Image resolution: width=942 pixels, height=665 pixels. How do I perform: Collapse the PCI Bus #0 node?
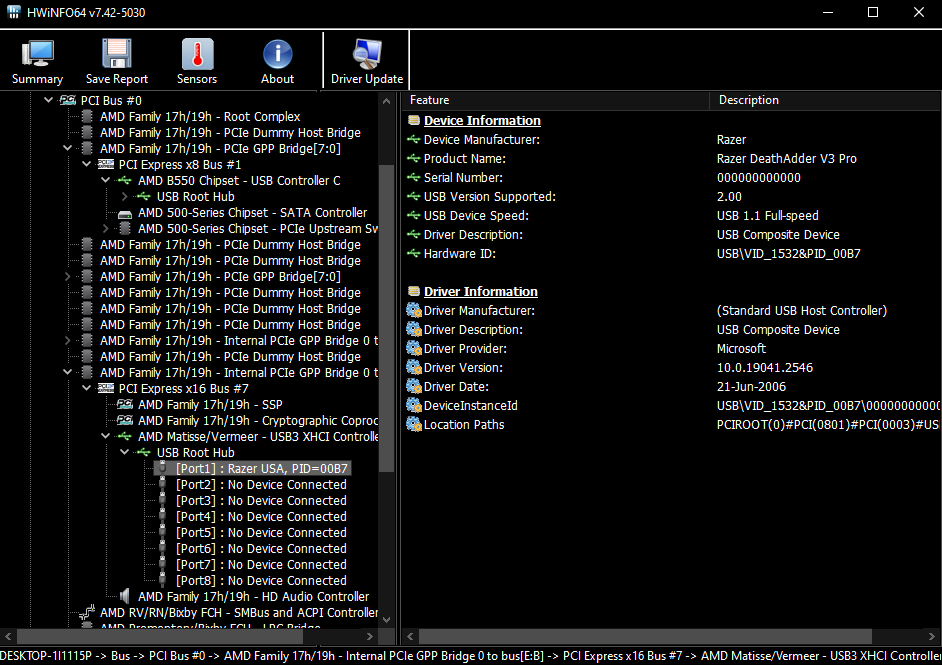48,101
